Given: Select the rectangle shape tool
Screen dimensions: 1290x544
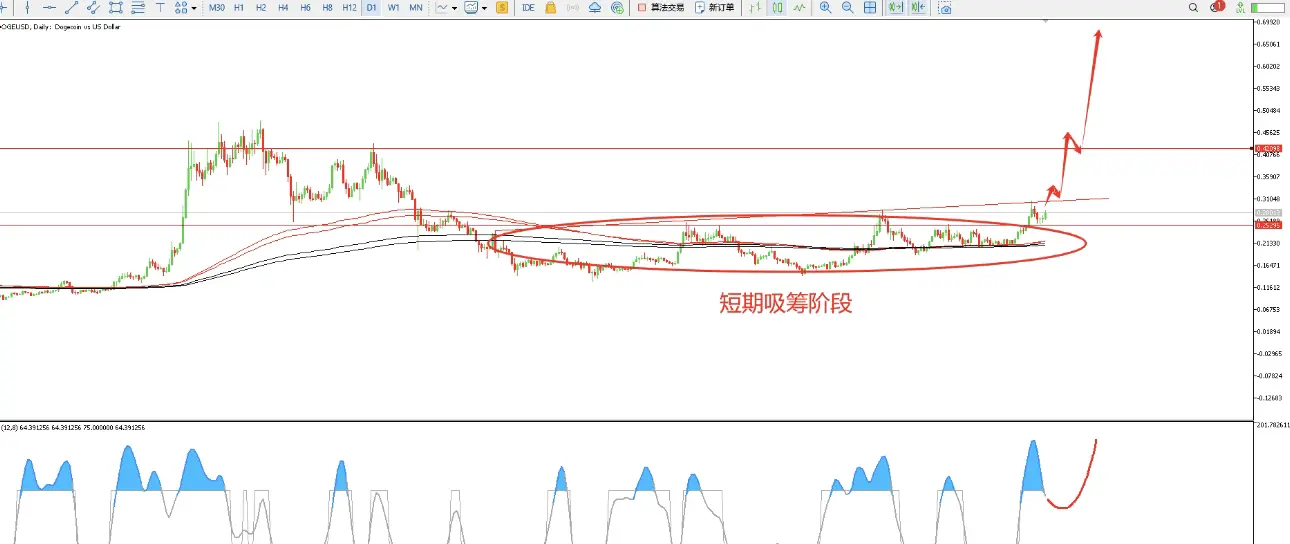Looking at the screenshot, I should pyautogui.click(x=116, y=8).
